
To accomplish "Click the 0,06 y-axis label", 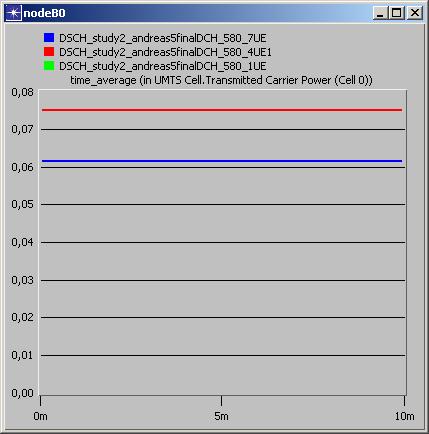I will point(23,167).
